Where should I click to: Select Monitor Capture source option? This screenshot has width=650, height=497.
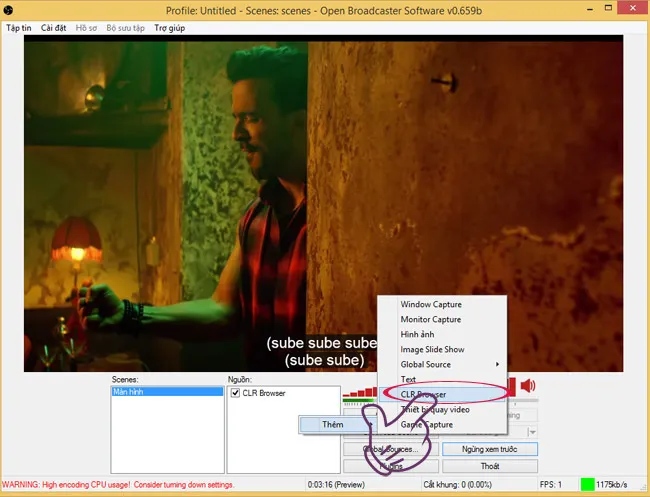click(430, 319)
